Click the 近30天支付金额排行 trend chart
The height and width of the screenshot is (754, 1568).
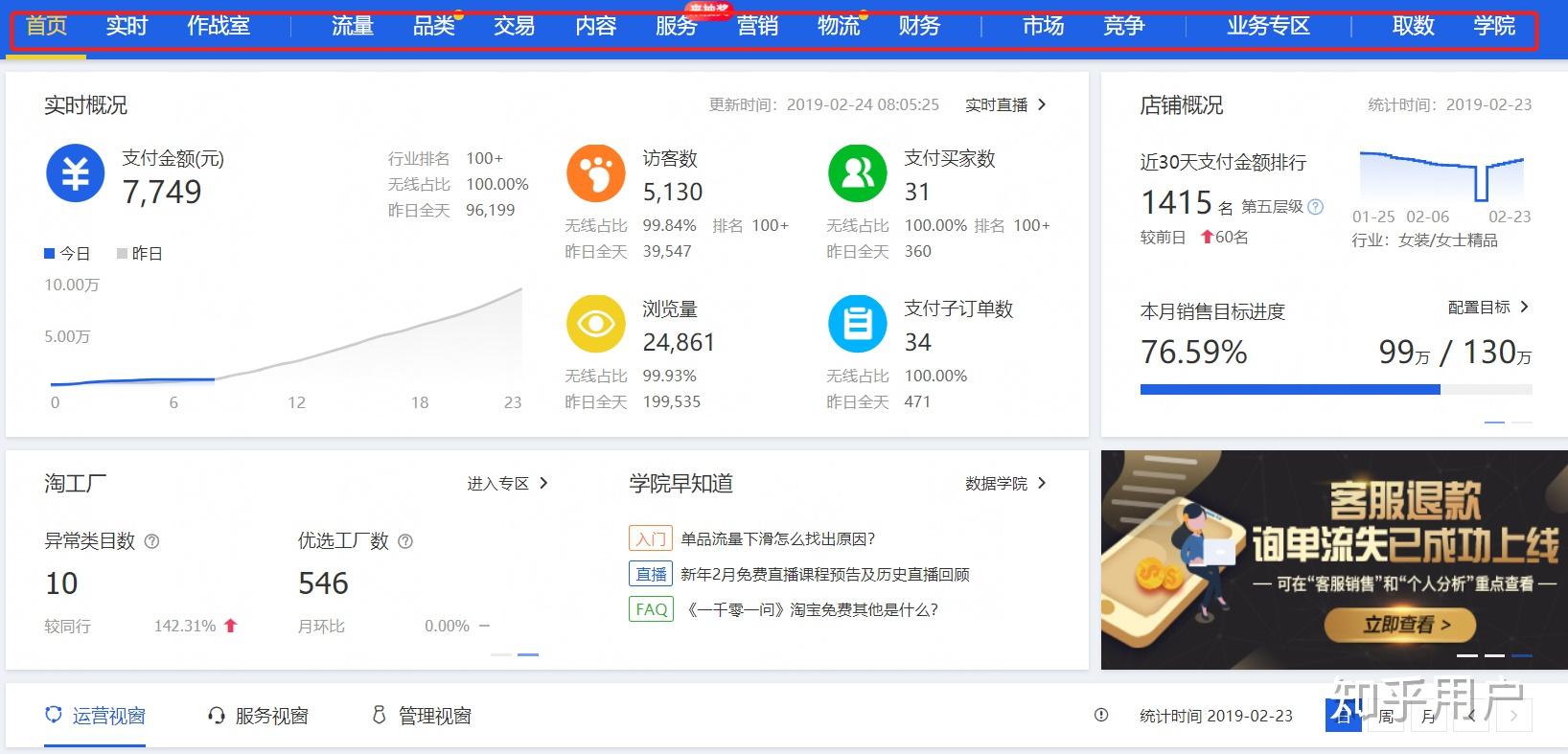pos(1441,176)
